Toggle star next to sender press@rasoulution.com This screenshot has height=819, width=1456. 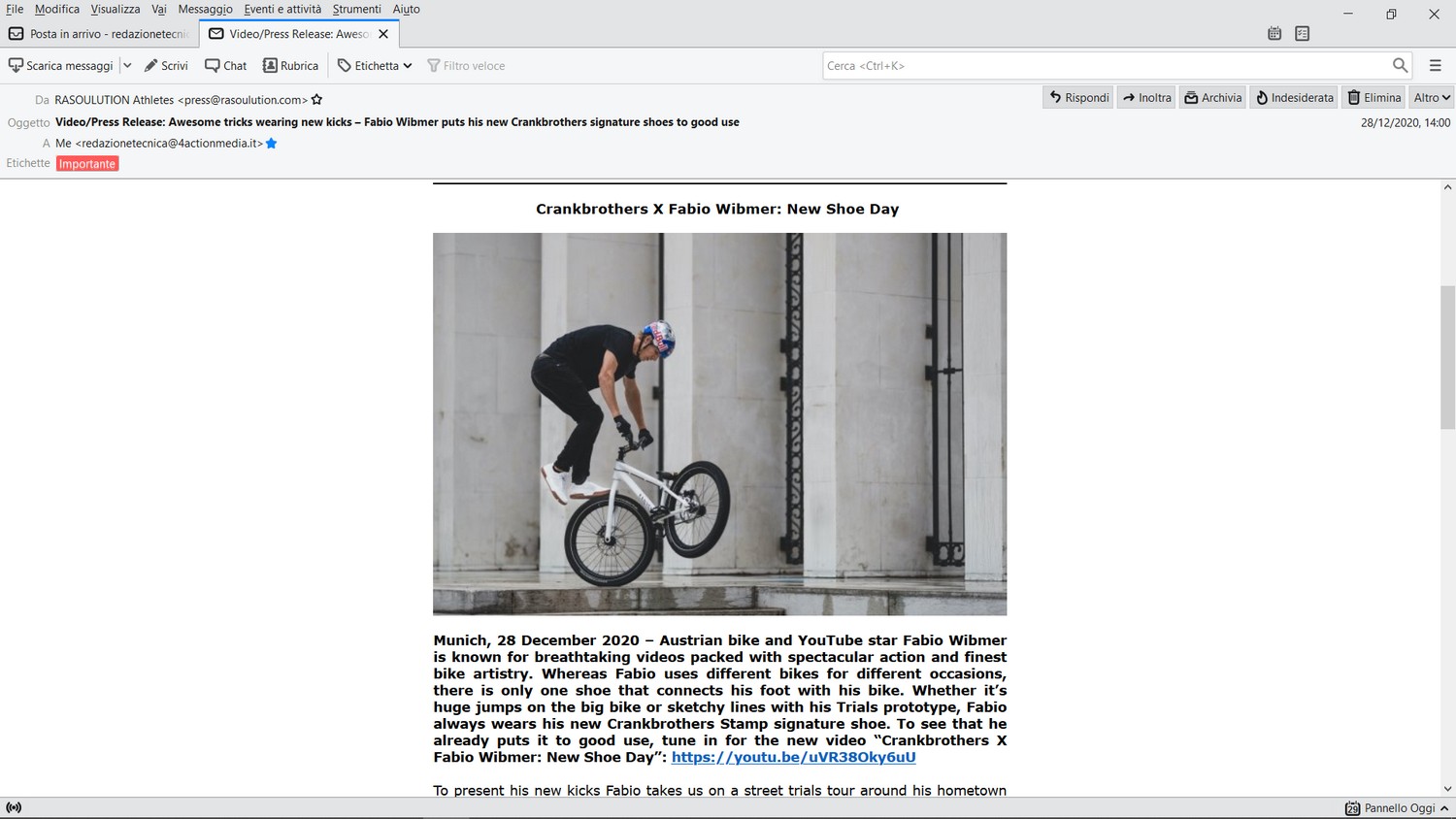(x=316, y=100)
